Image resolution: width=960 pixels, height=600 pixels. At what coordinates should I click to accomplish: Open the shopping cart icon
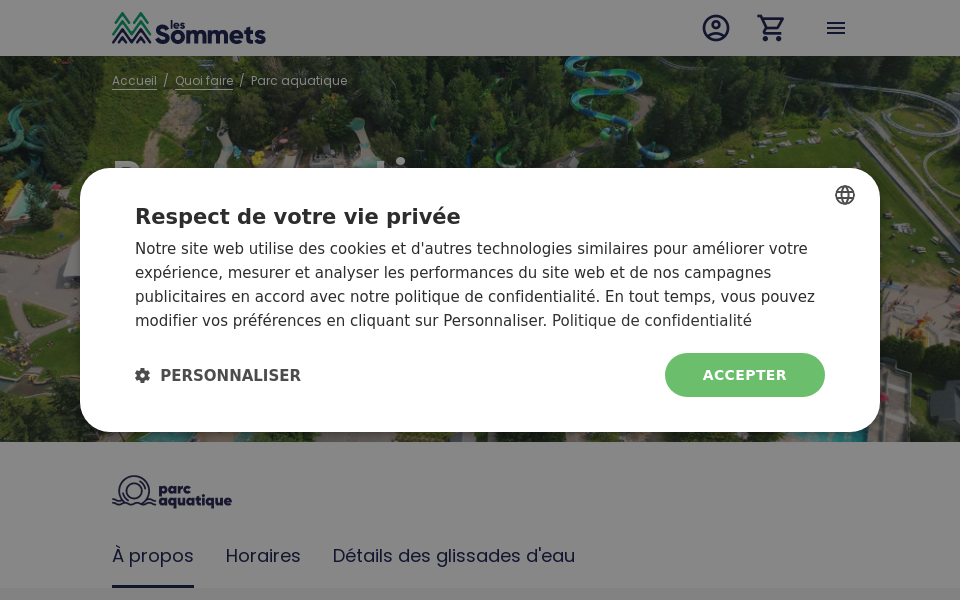pos(771,28)
